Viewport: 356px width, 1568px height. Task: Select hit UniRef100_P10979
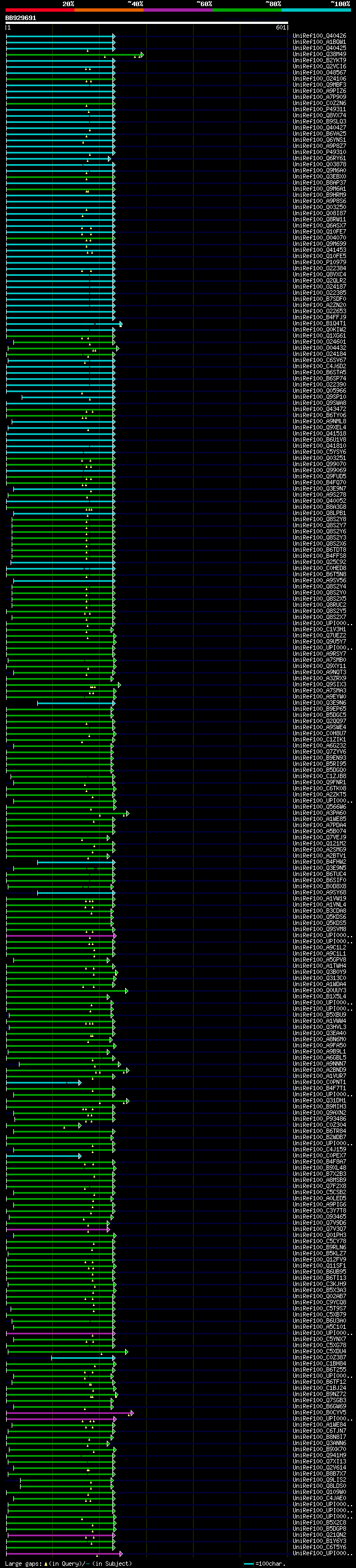(319, 262)
